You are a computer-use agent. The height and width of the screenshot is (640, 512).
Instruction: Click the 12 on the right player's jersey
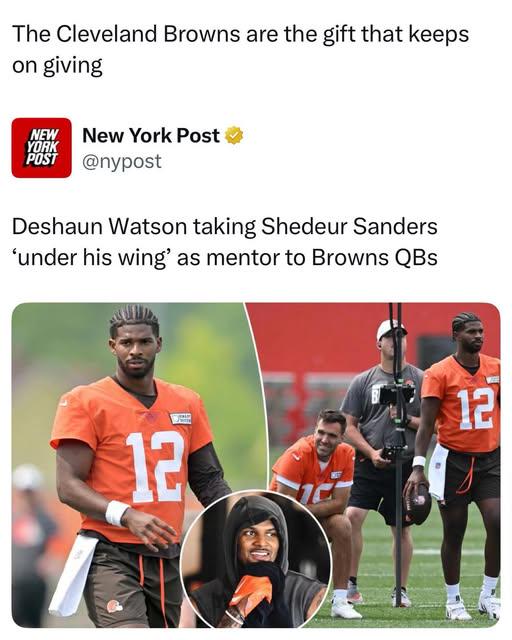[x=476, y=409]
